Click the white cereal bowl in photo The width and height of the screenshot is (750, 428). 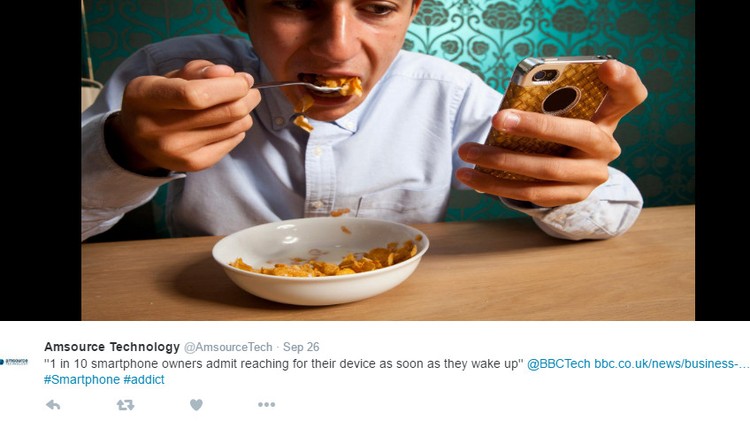(x=320, y=261)
